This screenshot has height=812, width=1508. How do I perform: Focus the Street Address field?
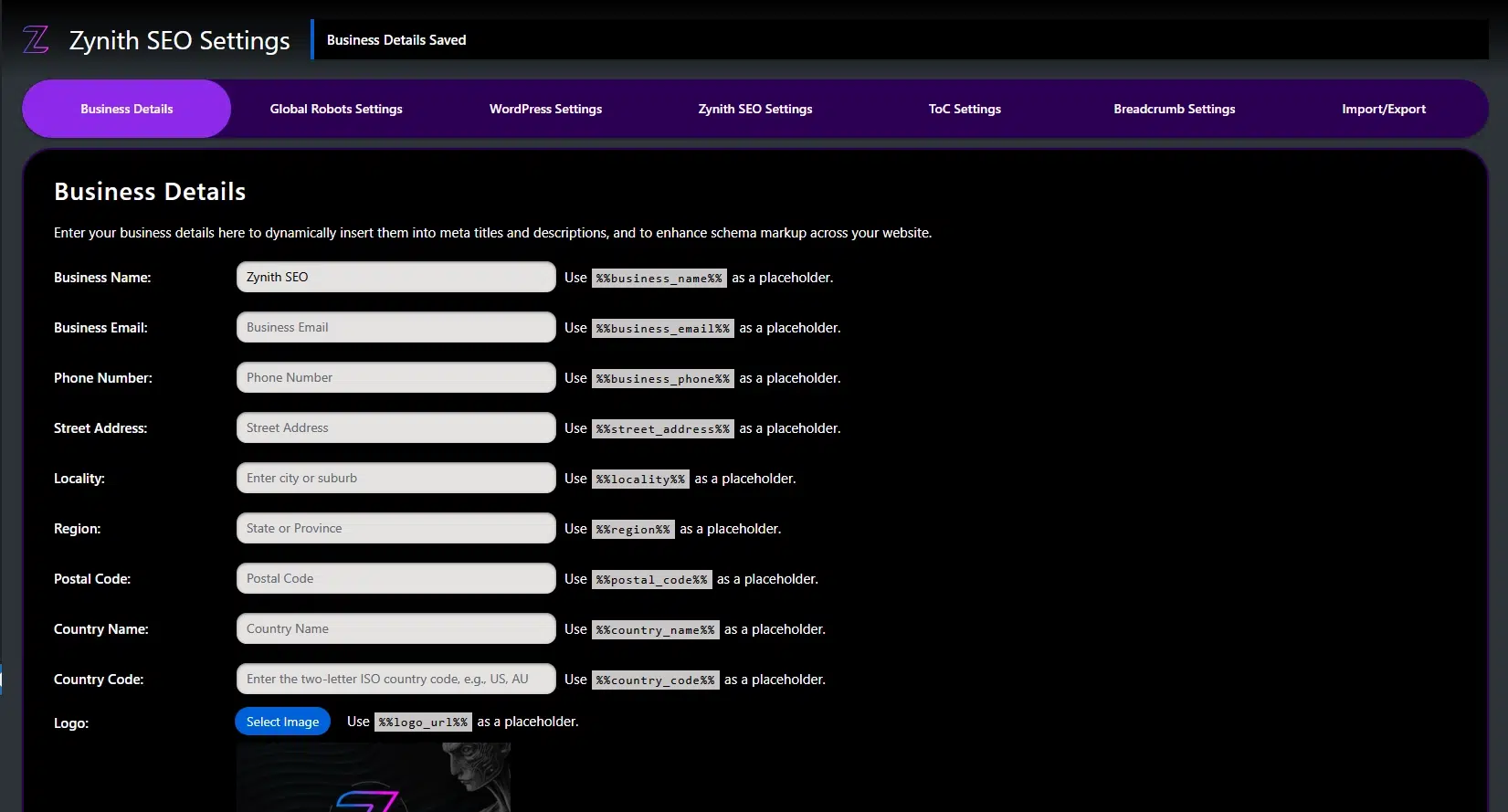(x=396, y=427)
